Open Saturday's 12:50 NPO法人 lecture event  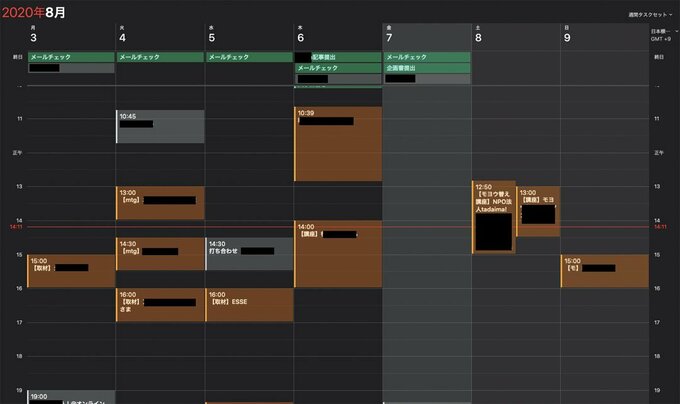click(493, 217)
